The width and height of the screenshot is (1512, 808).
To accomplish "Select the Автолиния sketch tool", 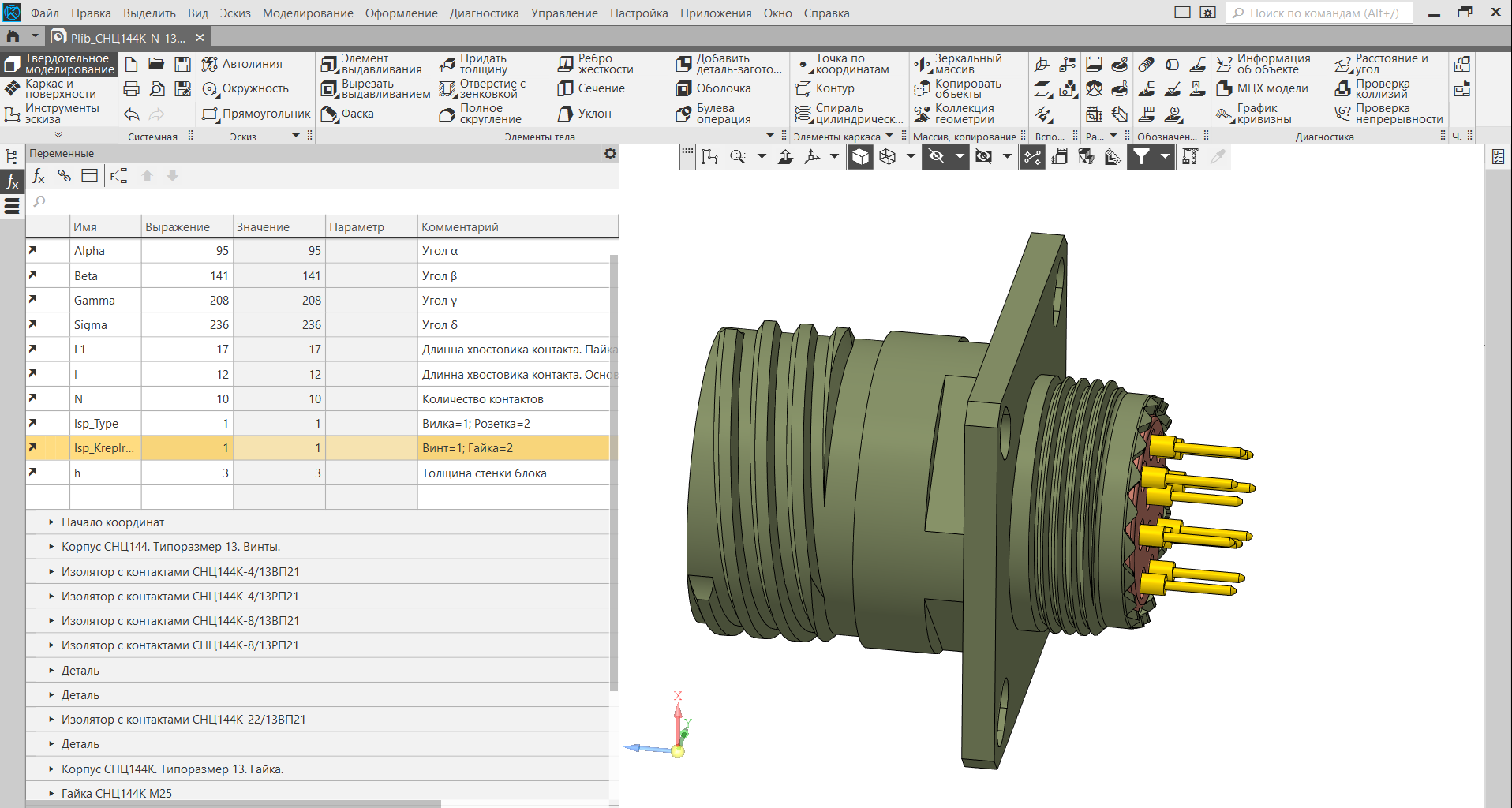I will coord(242,64).
